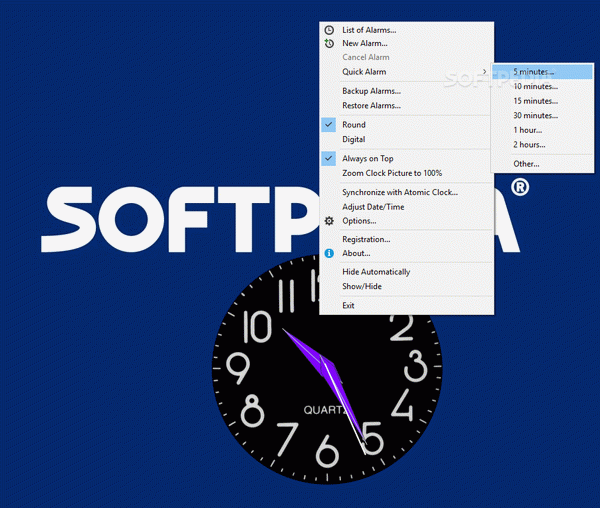This screenshot has height=508, width=600.
Task: Open List of Alarms menu entry
Action: point(369,30)
